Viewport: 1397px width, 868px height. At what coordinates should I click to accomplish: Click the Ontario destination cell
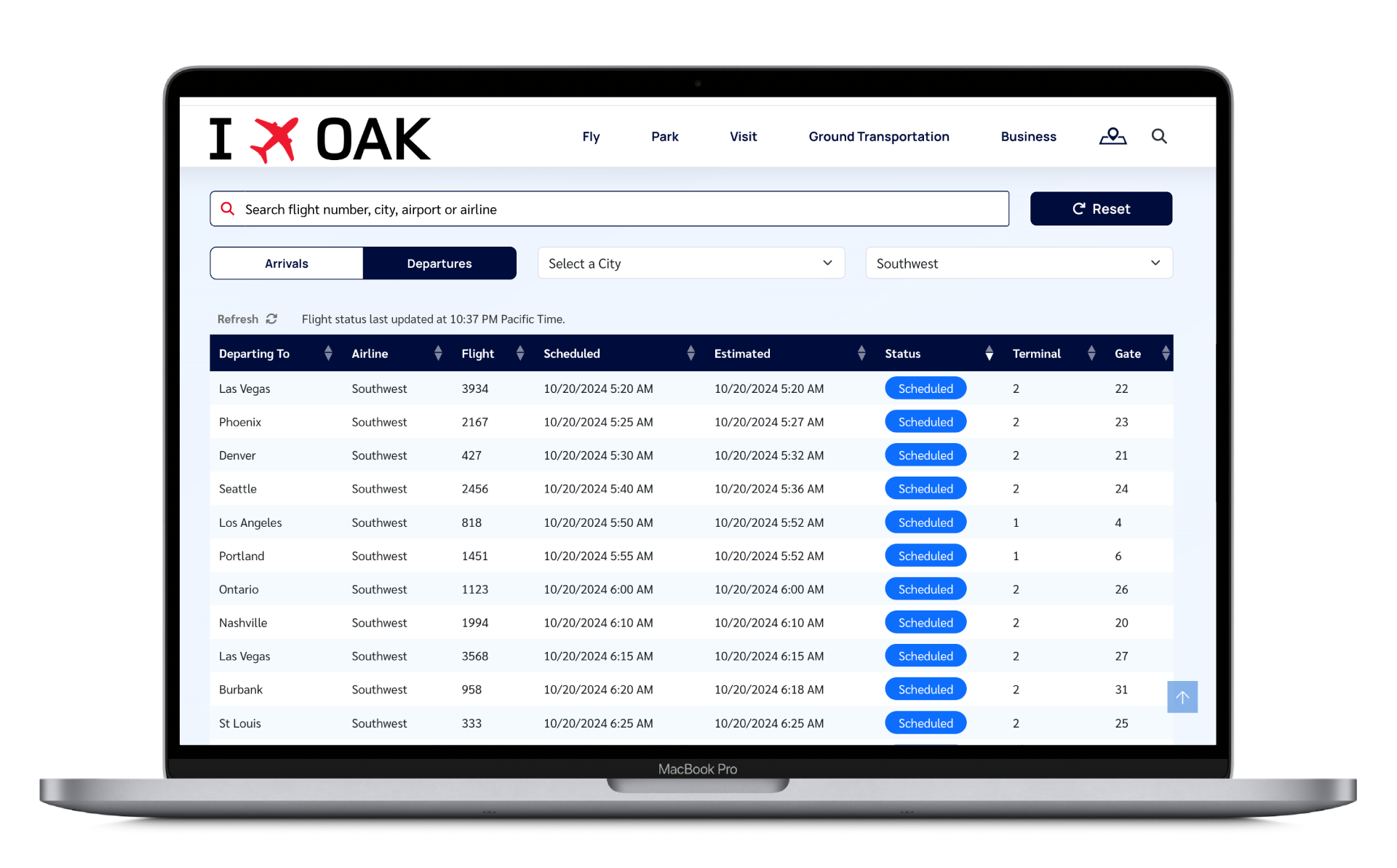pyautogui.click(x=239, y=589)
